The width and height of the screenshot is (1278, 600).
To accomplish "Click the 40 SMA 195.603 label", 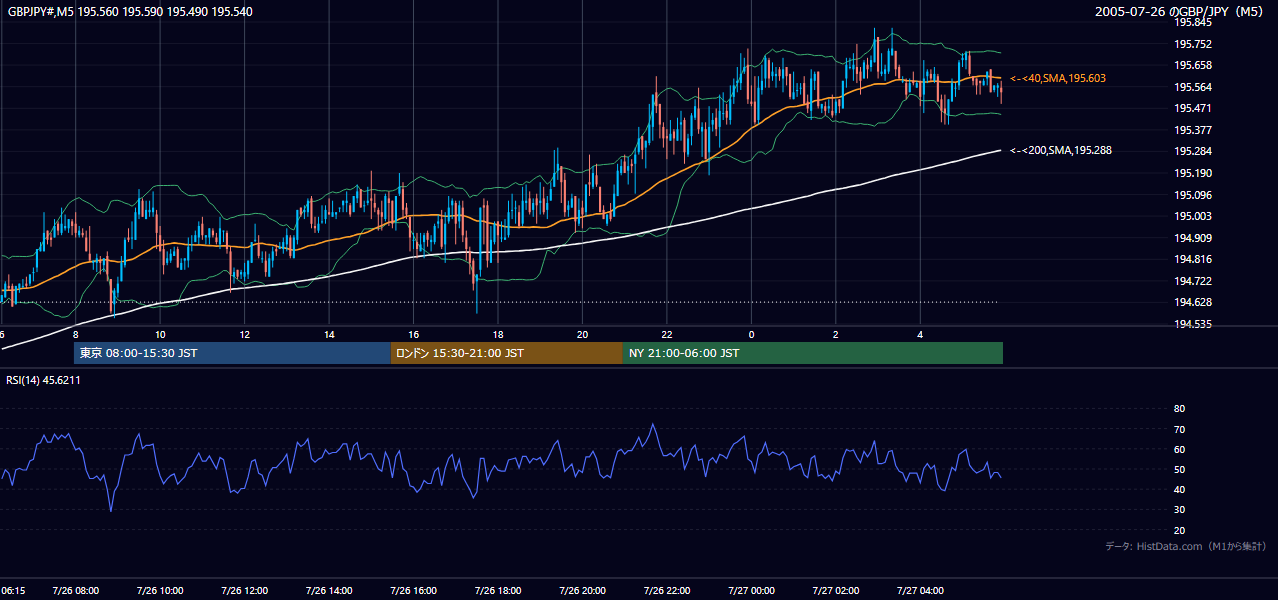I will tap(1058, 78).
